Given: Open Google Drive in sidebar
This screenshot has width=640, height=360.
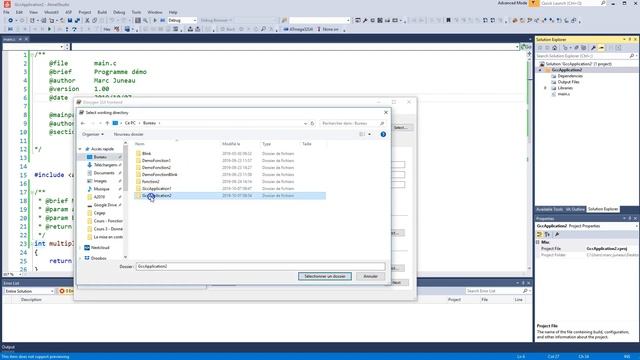Looking at the screenshot, I should (x=105, y=205).
